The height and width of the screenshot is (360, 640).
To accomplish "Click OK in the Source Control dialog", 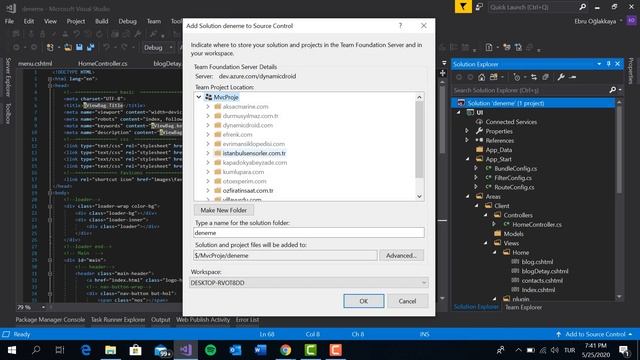I will [364, 301].
